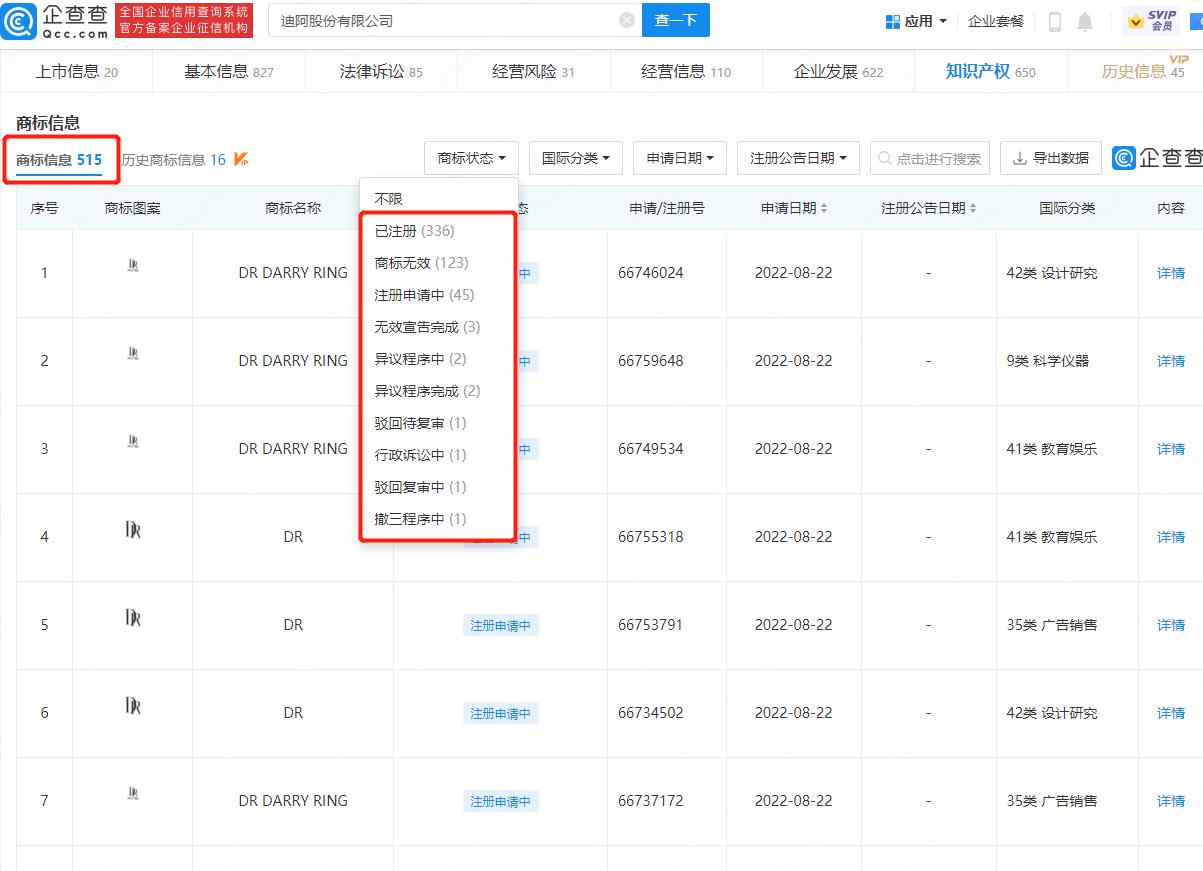This screenshot has width=1203, height=871.
Task: Select DR DARRY RING name in row 2
Action: pos(293,361)
